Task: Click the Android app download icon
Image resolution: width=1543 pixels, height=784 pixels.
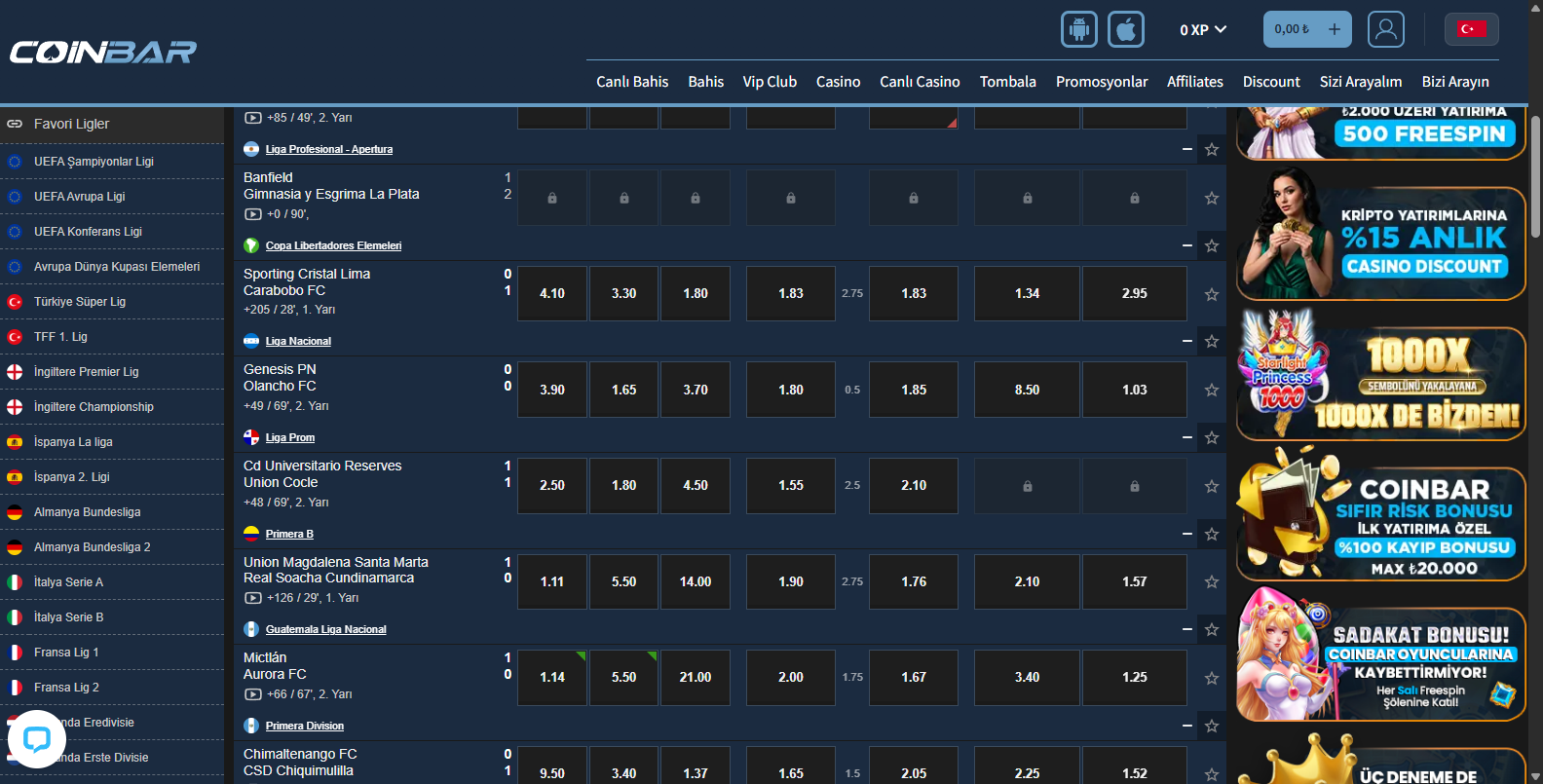Action: 1078,29
